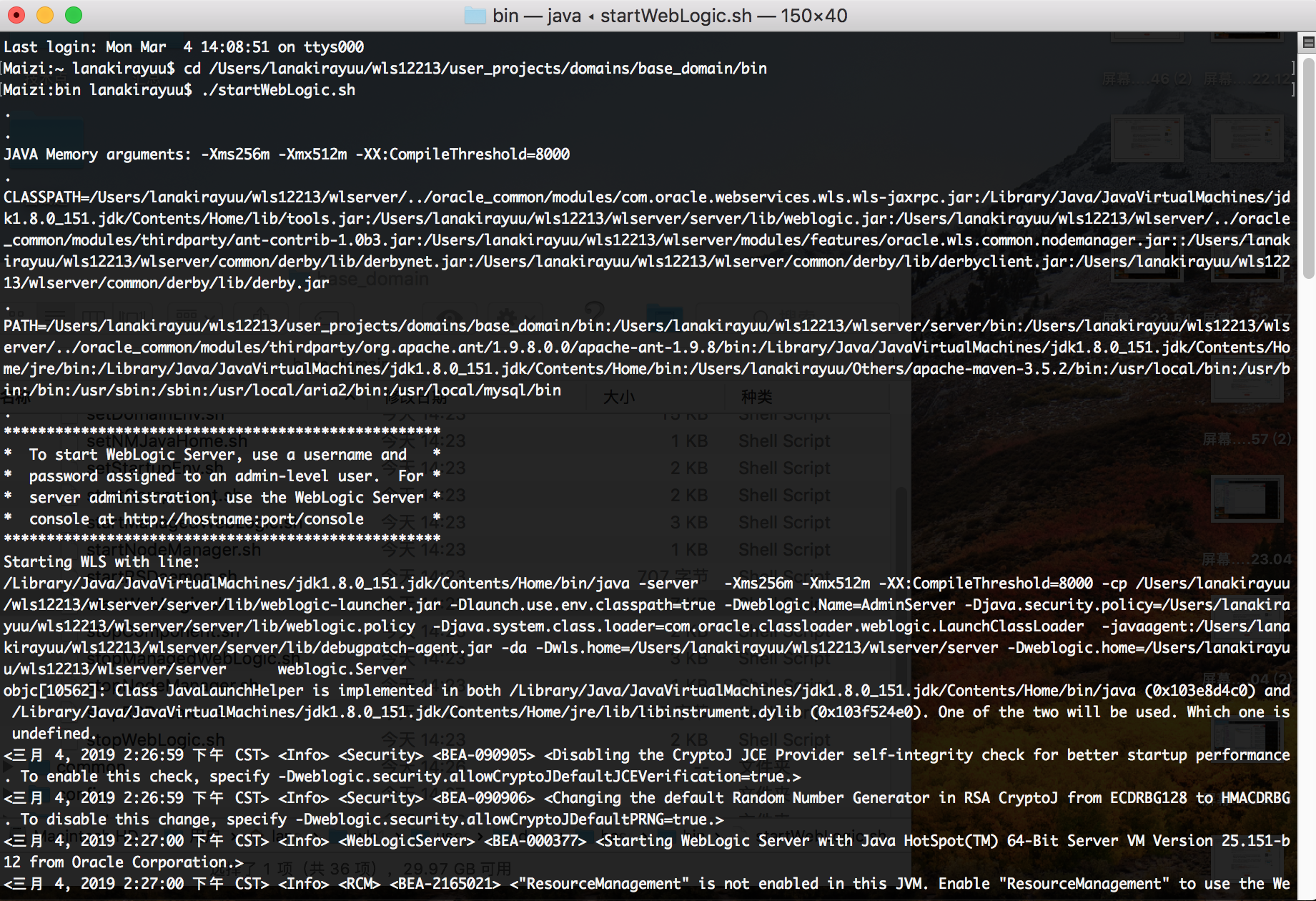
Task: Click '13/wlserver/common/derby/lib/derby.jar' text
Action: [x=167, y=283]
